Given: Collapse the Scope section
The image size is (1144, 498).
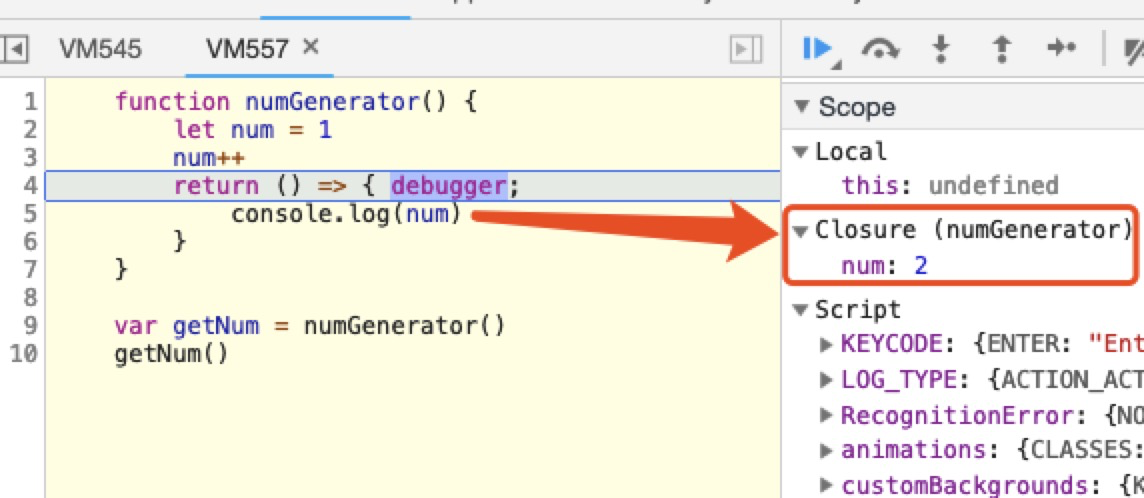Looking at the screenshot, I should [803, 108].
